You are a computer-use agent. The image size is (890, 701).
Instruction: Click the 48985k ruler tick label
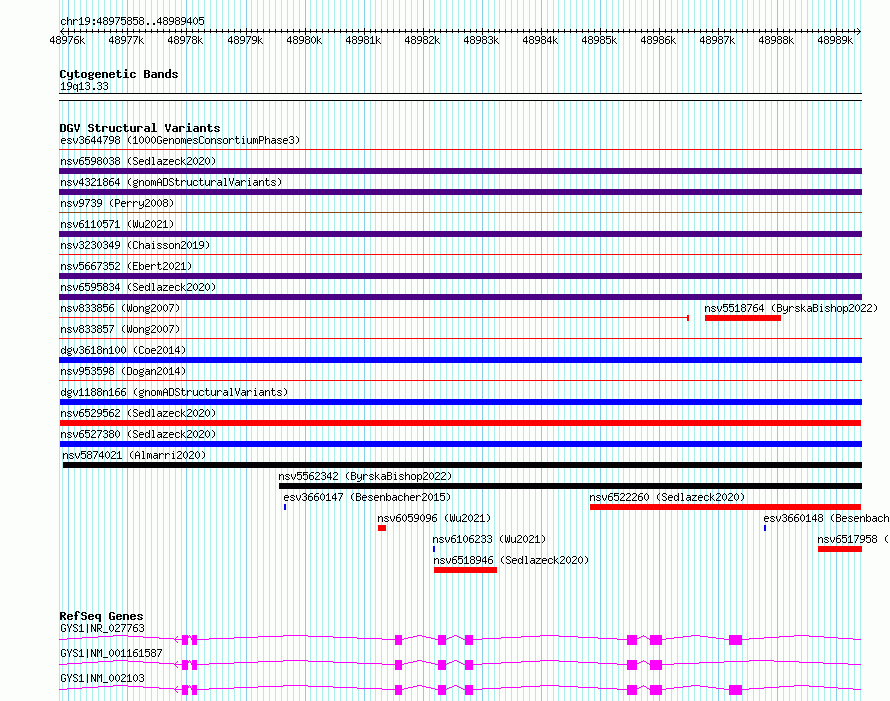tap(599, 40)
